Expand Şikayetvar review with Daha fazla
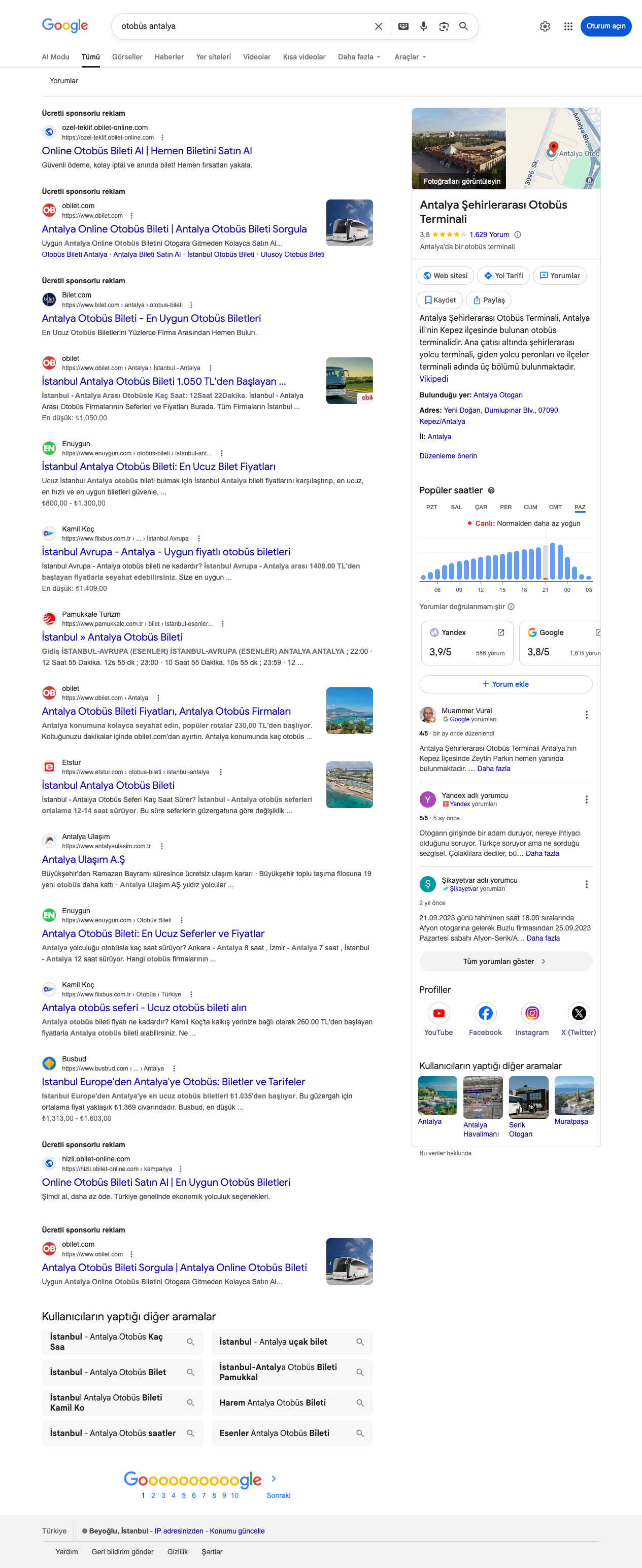Viewport: 642px width, 1568px height. [x=543, y=938]
